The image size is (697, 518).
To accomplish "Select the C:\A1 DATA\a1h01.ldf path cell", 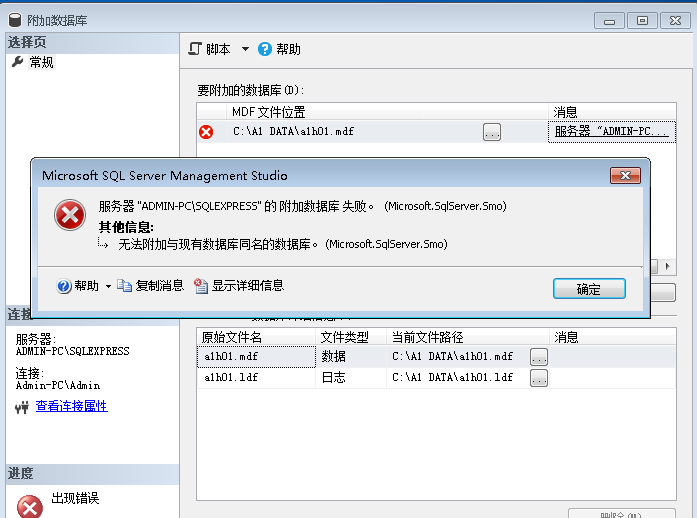I will click(458, 378).
